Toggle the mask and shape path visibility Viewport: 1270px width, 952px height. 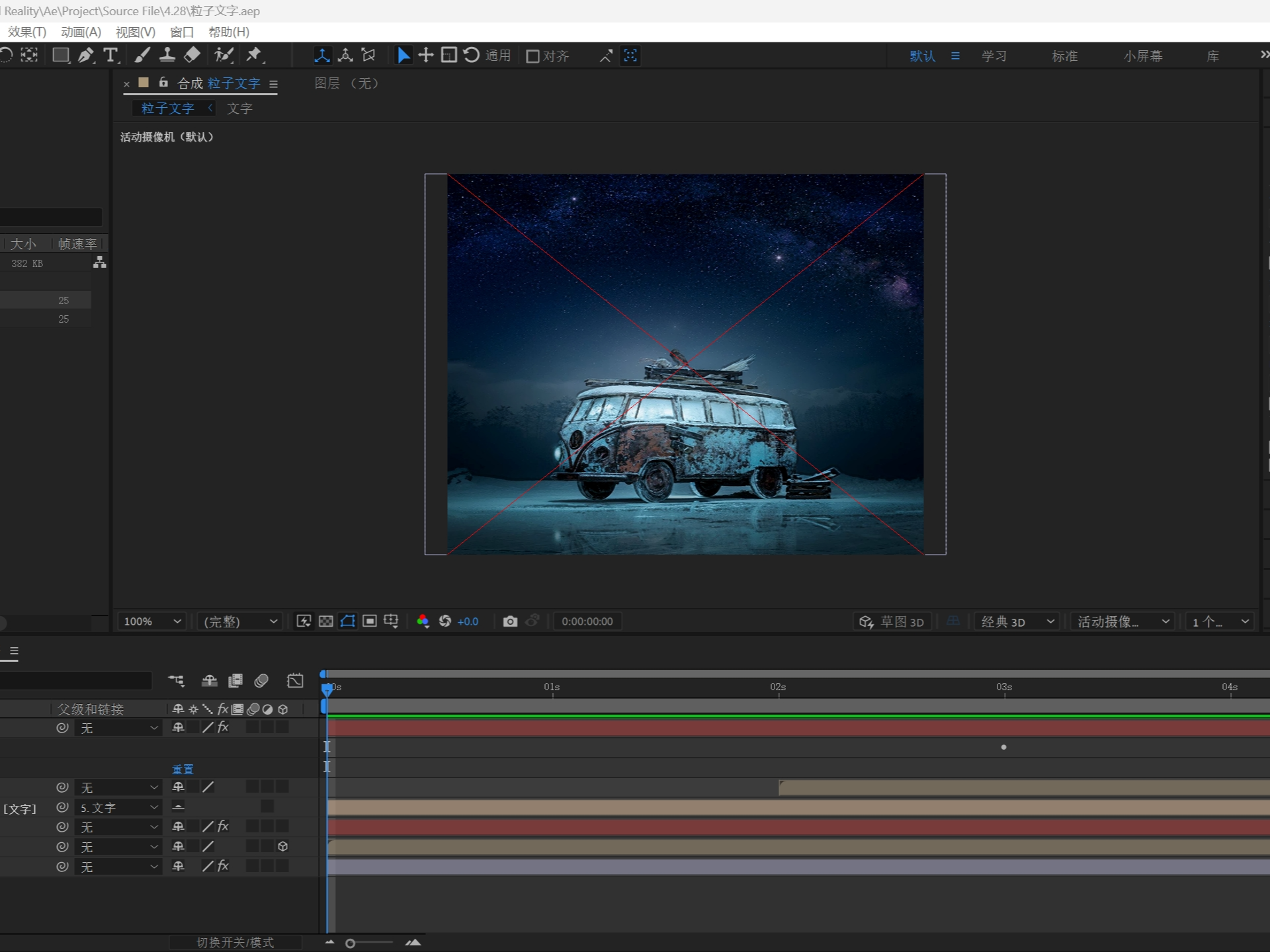click(348, 621)
